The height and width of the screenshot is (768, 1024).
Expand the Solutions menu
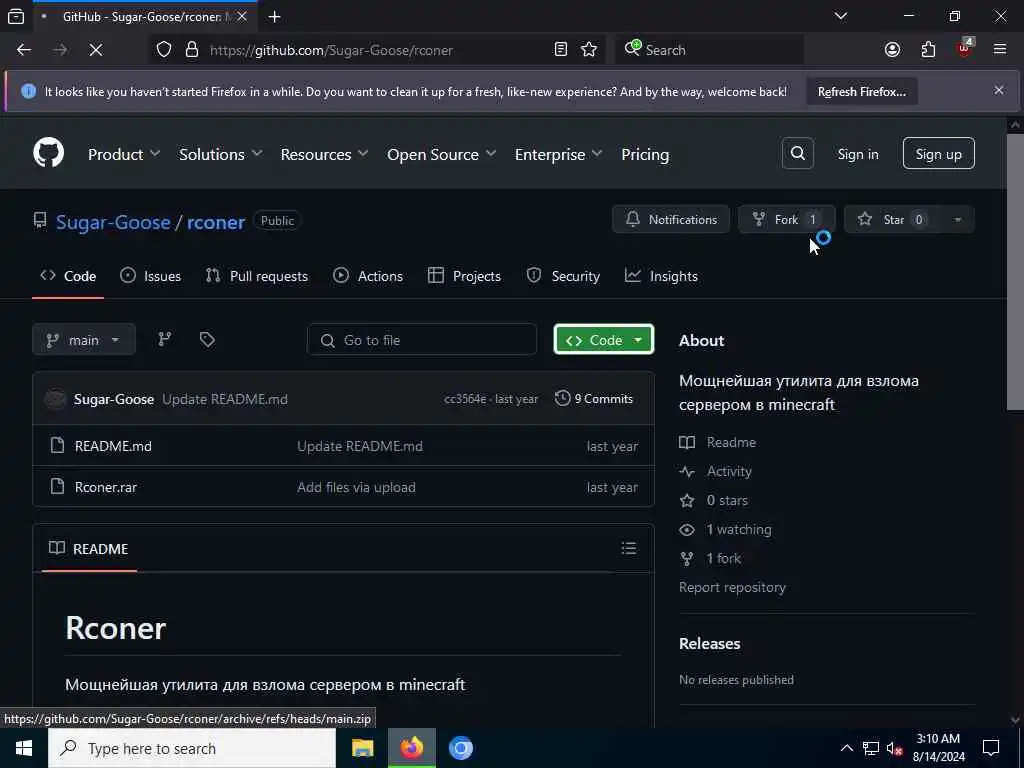pos(220,155)
